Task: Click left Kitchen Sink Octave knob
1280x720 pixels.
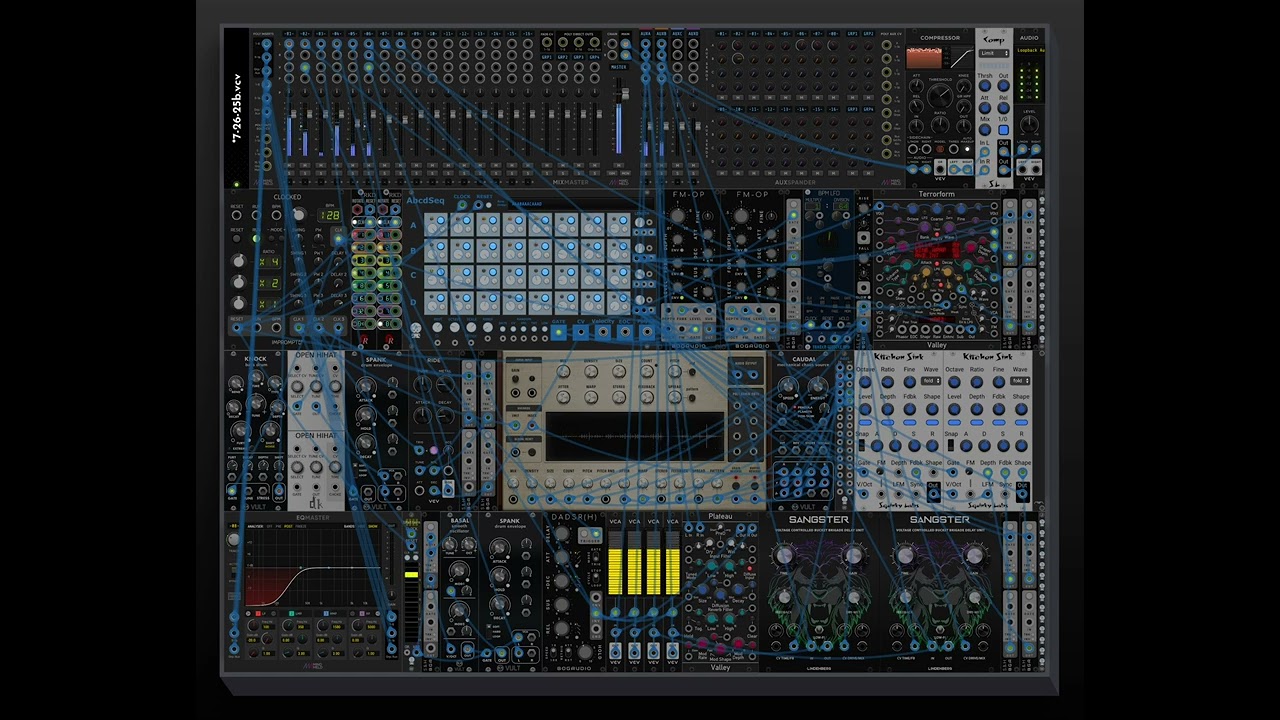Action: pyautogui.click(x=865, y=382)
